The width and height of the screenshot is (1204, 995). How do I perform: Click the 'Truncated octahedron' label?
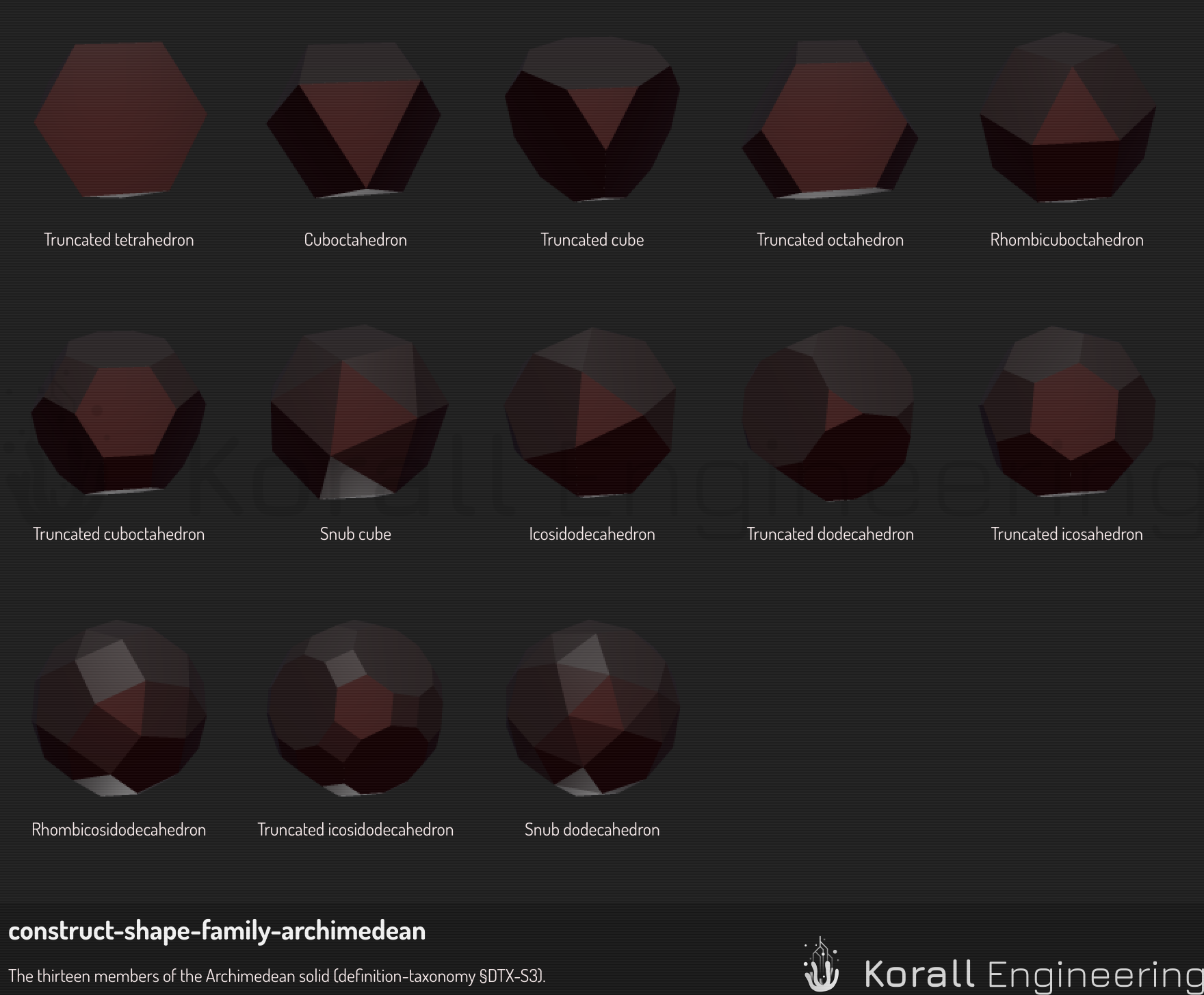tap(830, 240)
